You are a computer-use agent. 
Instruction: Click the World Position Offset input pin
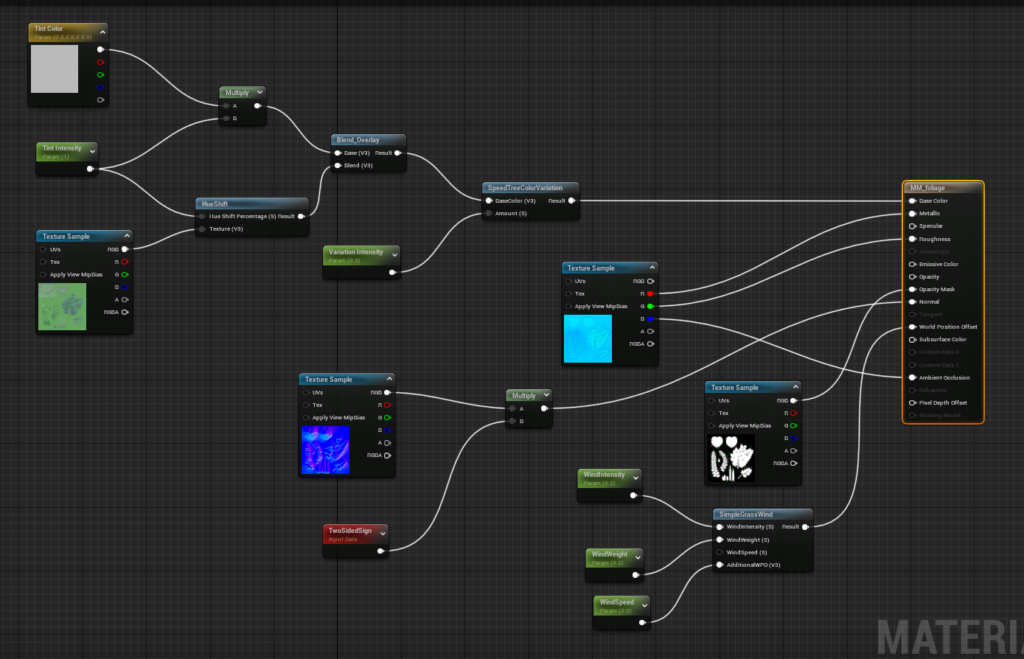(912, 327)
